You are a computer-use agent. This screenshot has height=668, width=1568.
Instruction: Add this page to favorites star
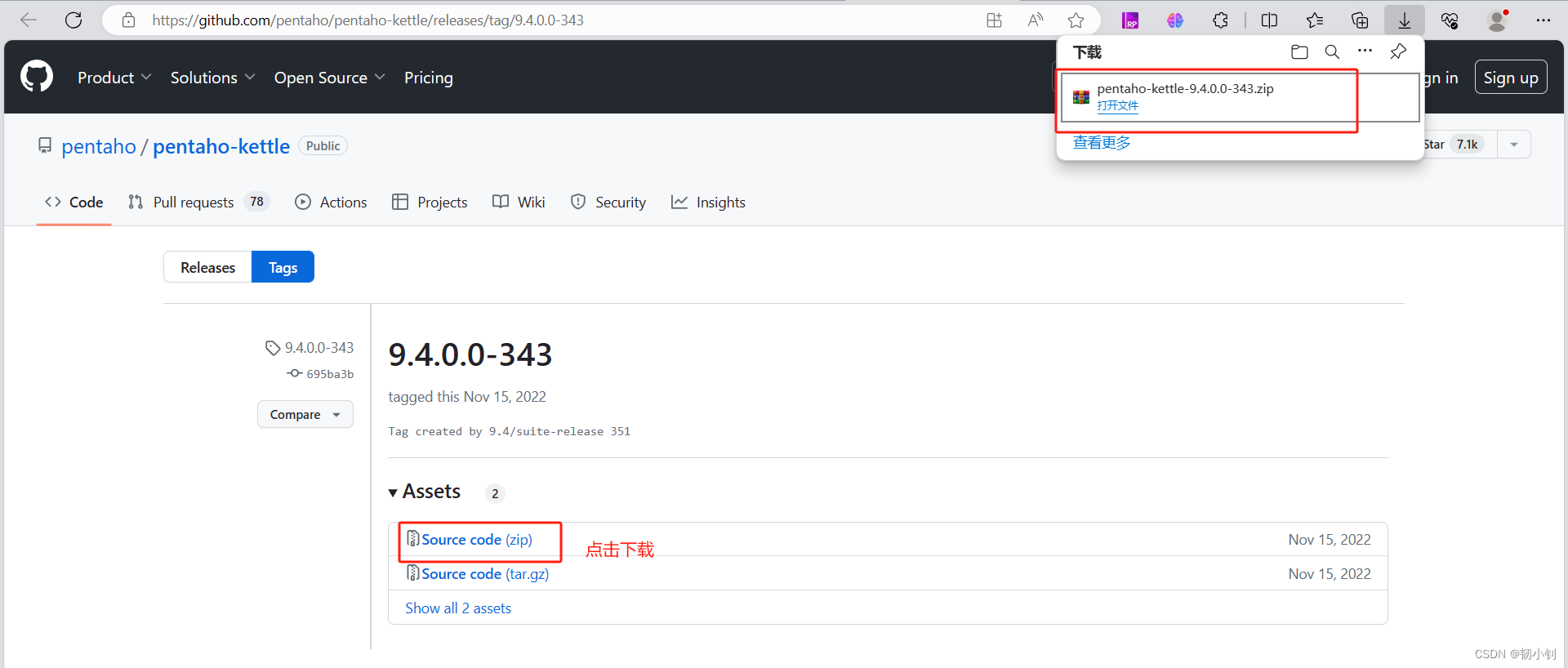[1076, 20]
